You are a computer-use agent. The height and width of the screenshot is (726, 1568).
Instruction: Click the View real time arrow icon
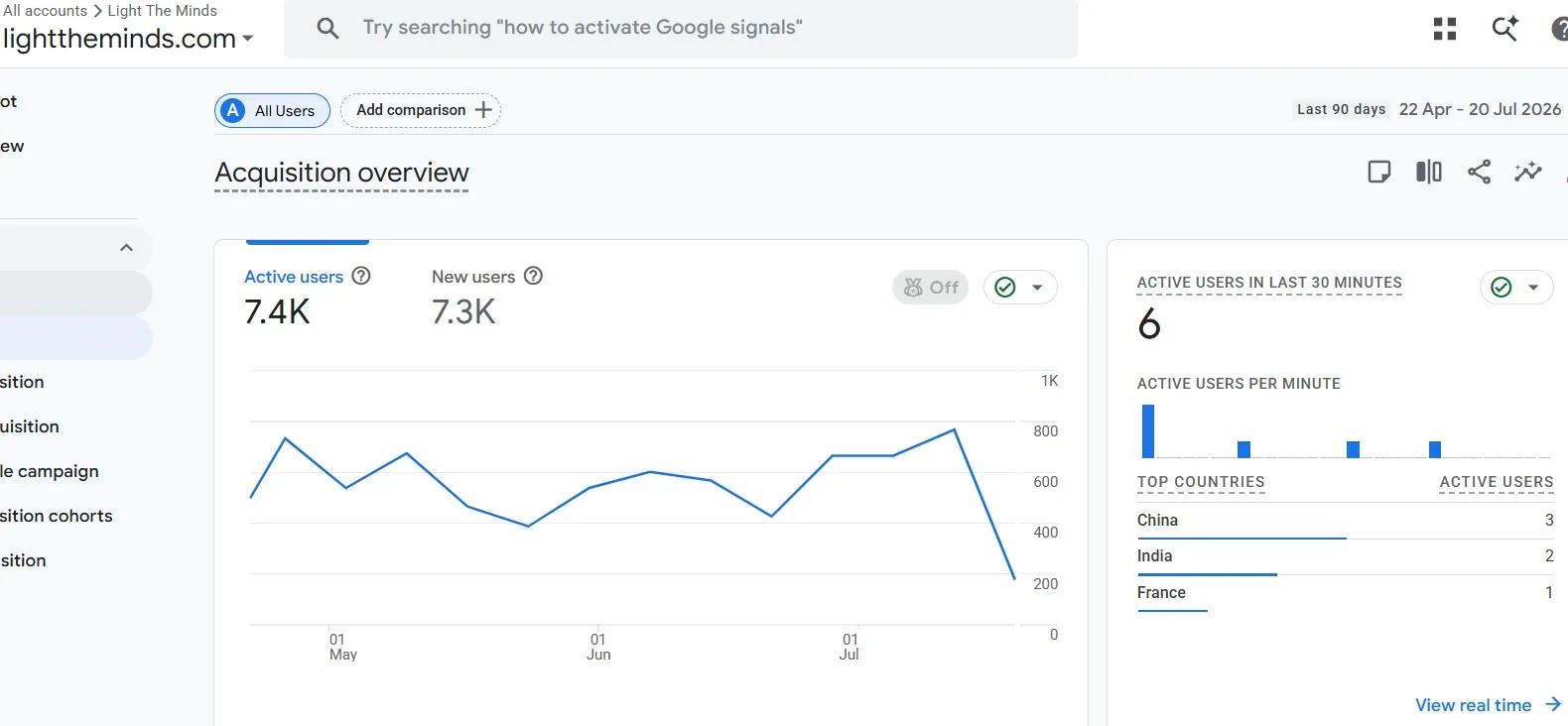pyautogui.click(x=1553, y=704)
